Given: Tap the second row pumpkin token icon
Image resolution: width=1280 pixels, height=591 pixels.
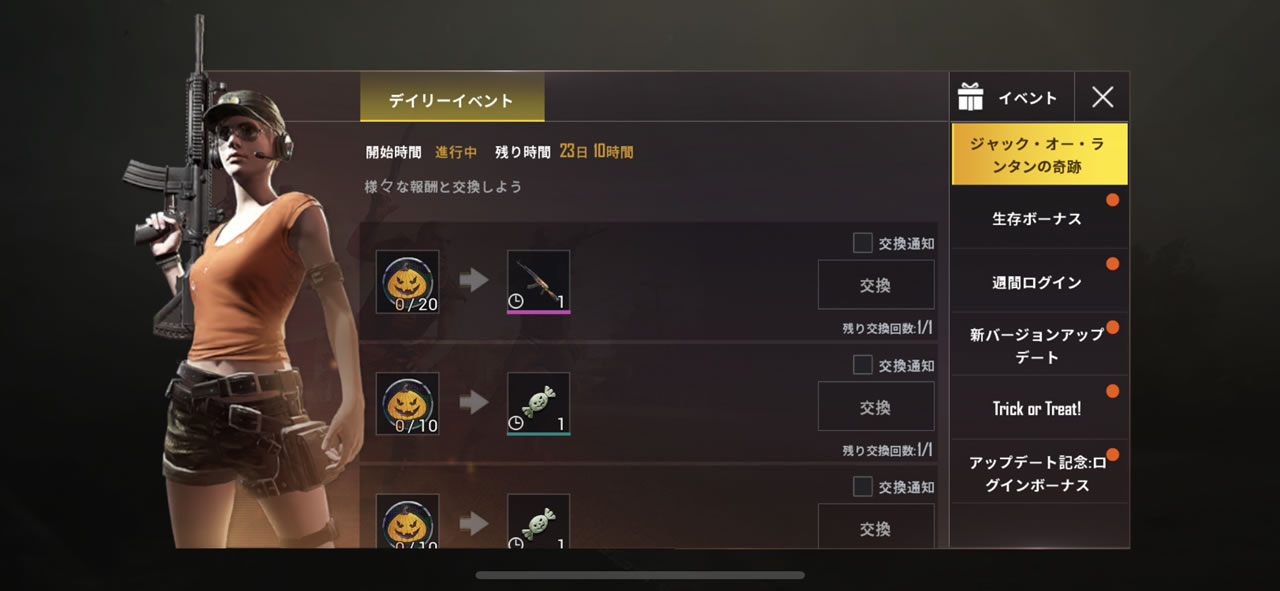Looking at the screenshot, I should point(407,404).
